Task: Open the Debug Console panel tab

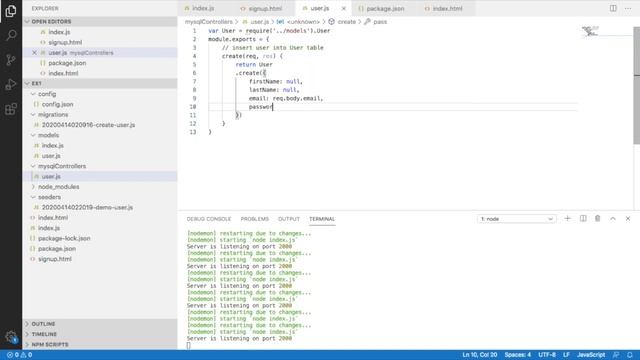Action: 209,219
